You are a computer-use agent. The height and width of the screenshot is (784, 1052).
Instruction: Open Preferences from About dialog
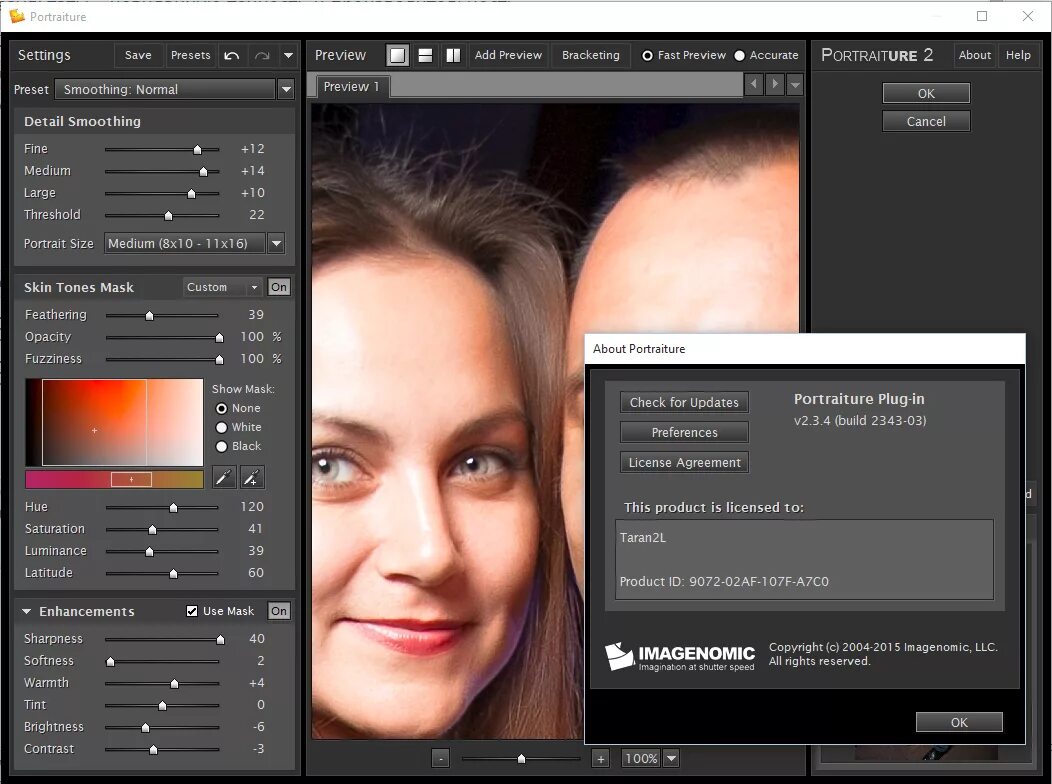(684, 433)
